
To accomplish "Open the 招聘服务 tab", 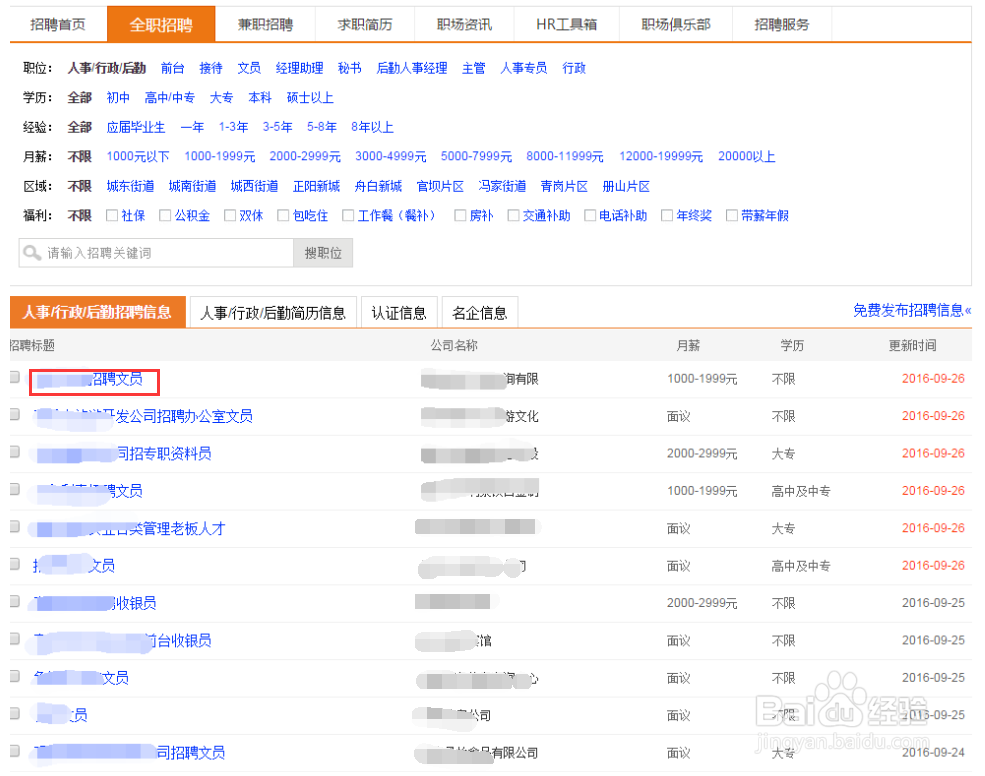I will (781, 25).
